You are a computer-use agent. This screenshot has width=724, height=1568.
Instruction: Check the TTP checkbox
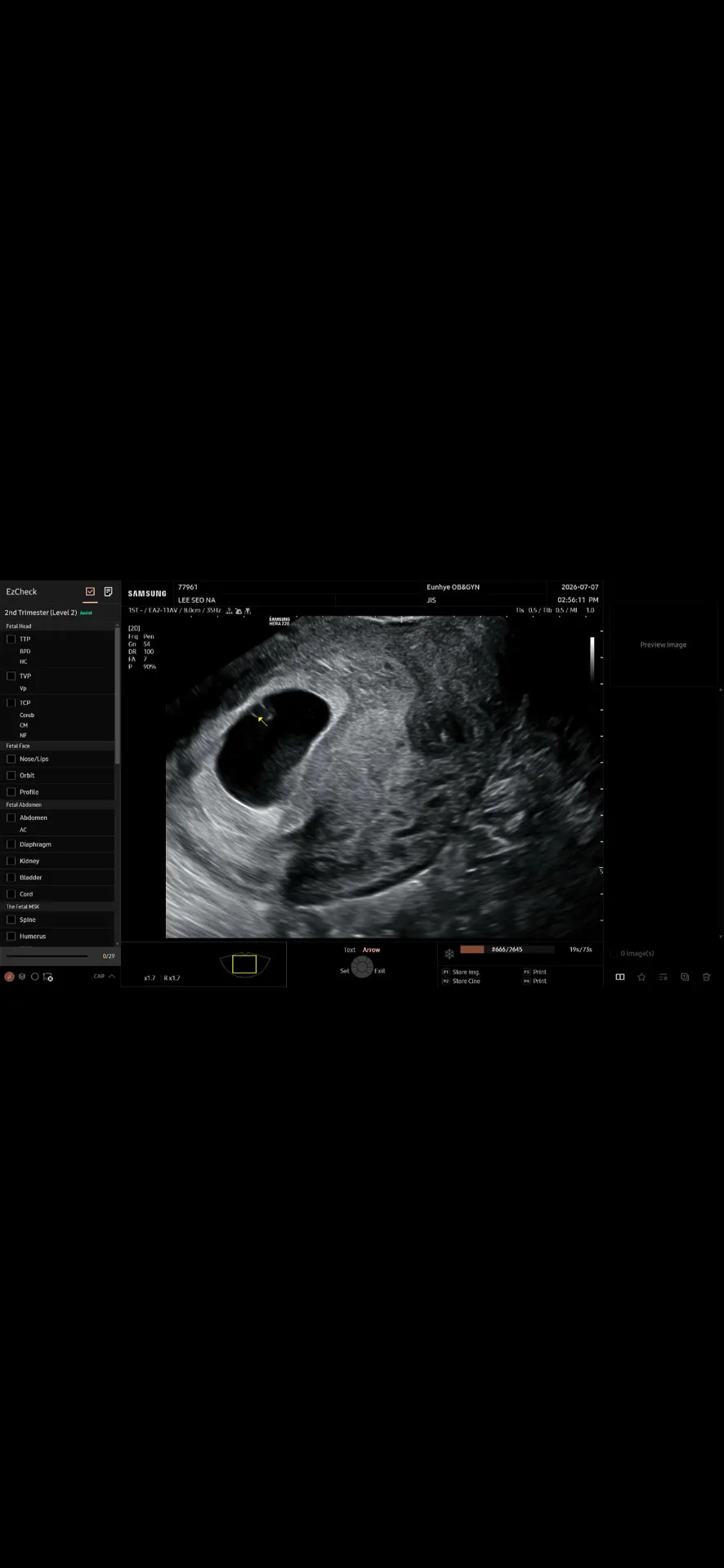click(11, 639)
